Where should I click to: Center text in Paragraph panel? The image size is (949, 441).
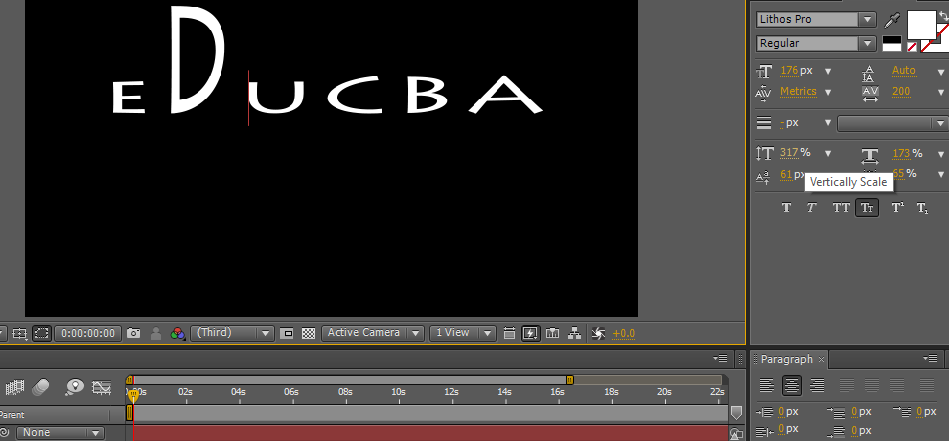tap(792, 385)
